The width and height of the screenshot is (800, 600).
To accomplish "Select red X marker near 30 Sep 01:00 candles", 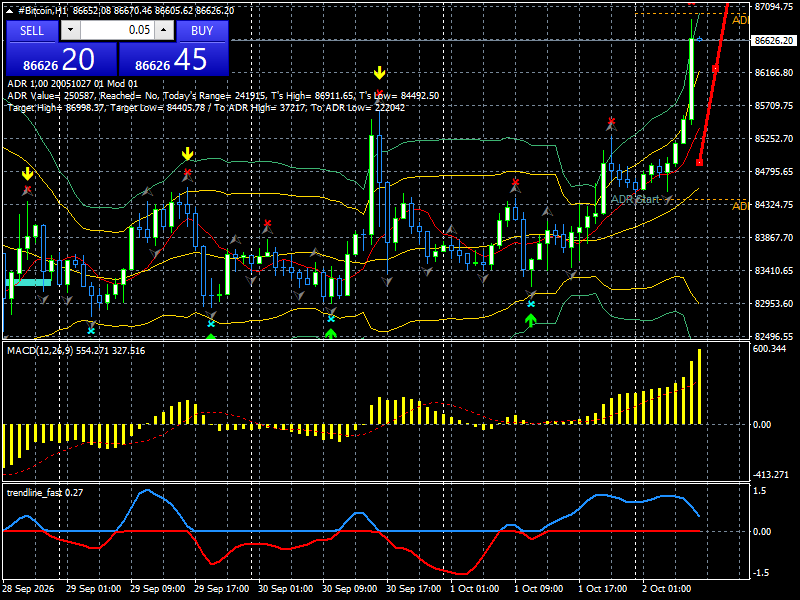I will (267, 223).
